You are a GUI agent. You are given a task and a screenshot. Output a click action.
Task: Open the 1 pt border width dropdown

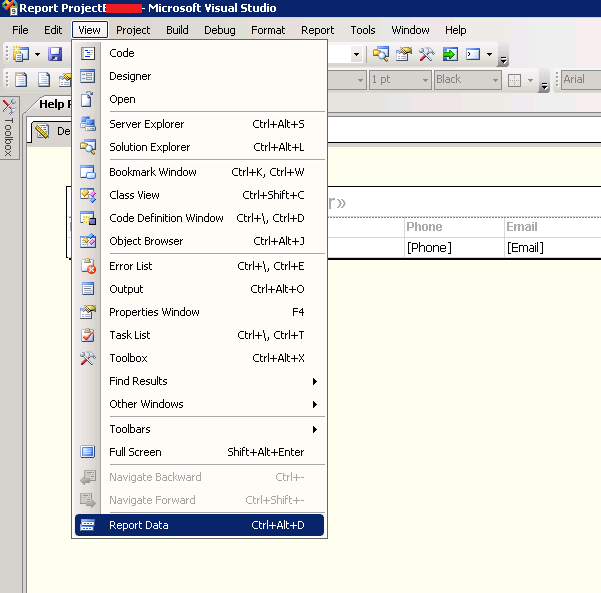click(x=425, y=80)
